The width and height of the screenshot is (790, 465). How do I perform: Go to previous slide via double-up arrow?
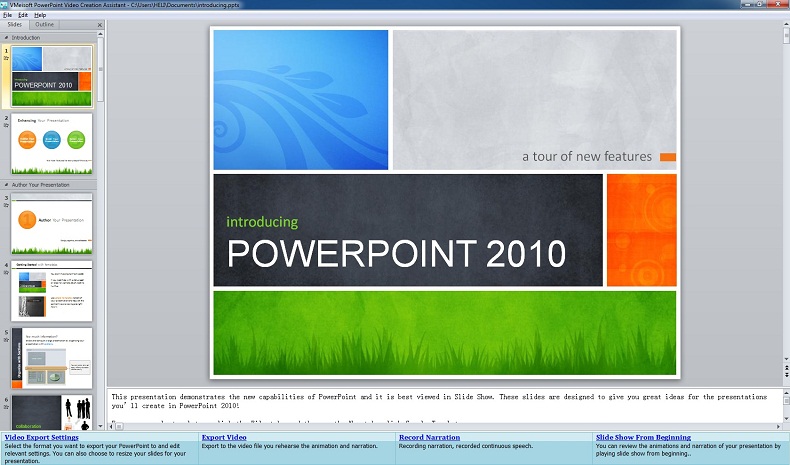pyautogui.click(x=786, y=368)
